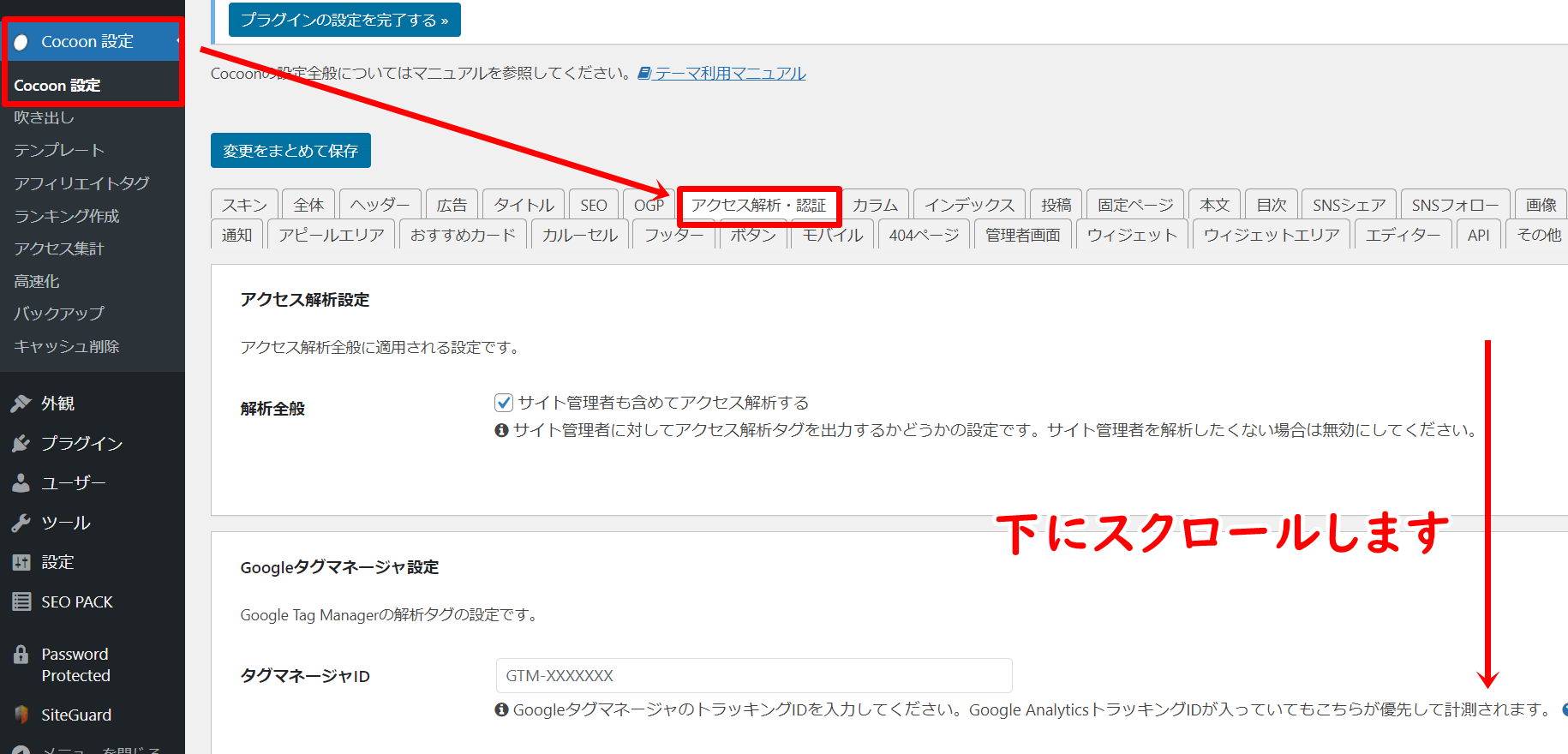1568x754 pixels.
Task: Open 高速化 in the sidebar submenu
Action: pyautogui.click(x=37, y=281)
